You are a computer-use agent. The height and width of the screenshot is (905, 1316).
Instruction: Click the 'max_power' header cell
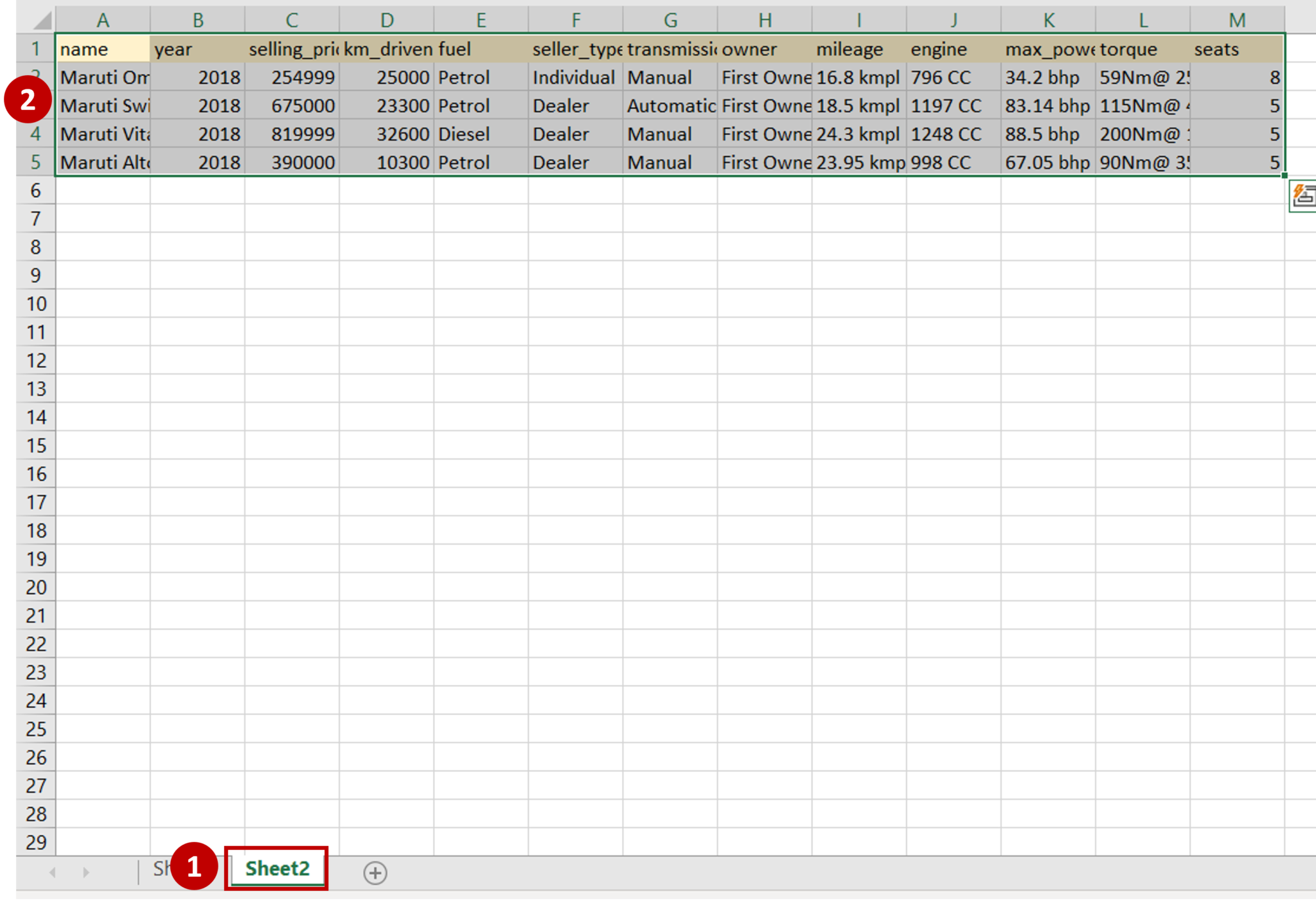pos(1048,49)
